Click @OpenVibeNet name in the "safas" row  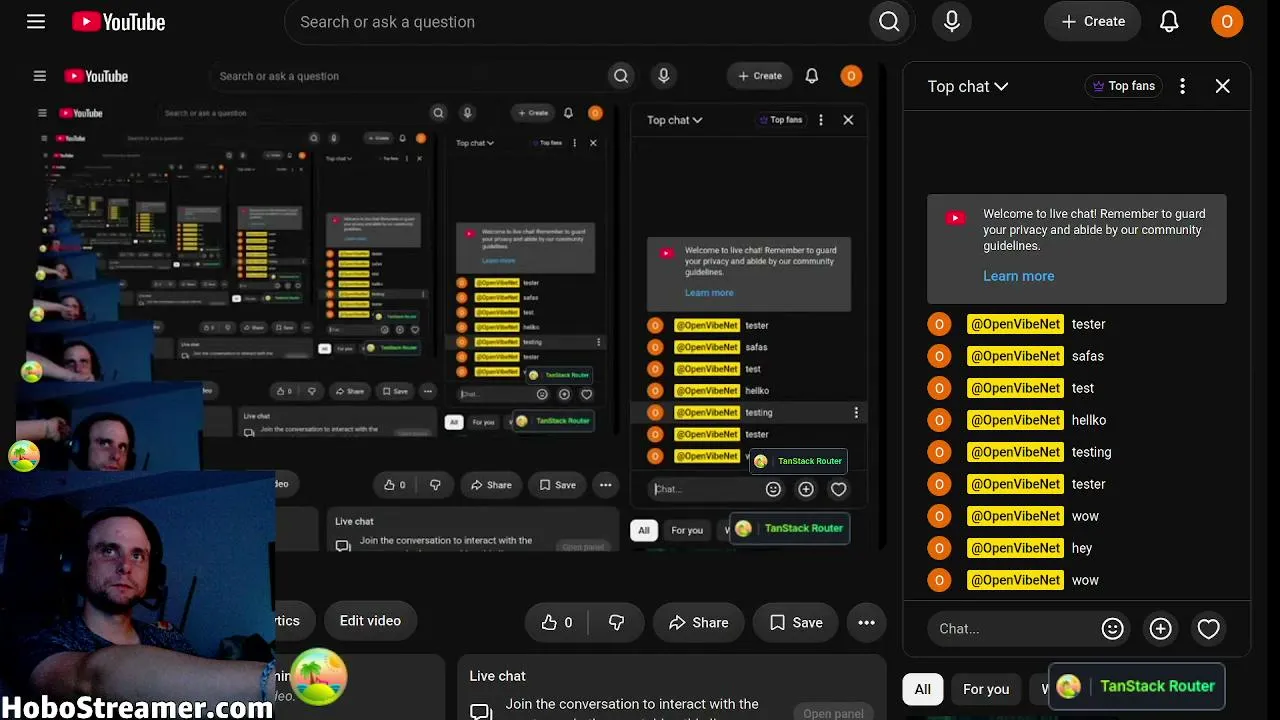[1015, 356]
